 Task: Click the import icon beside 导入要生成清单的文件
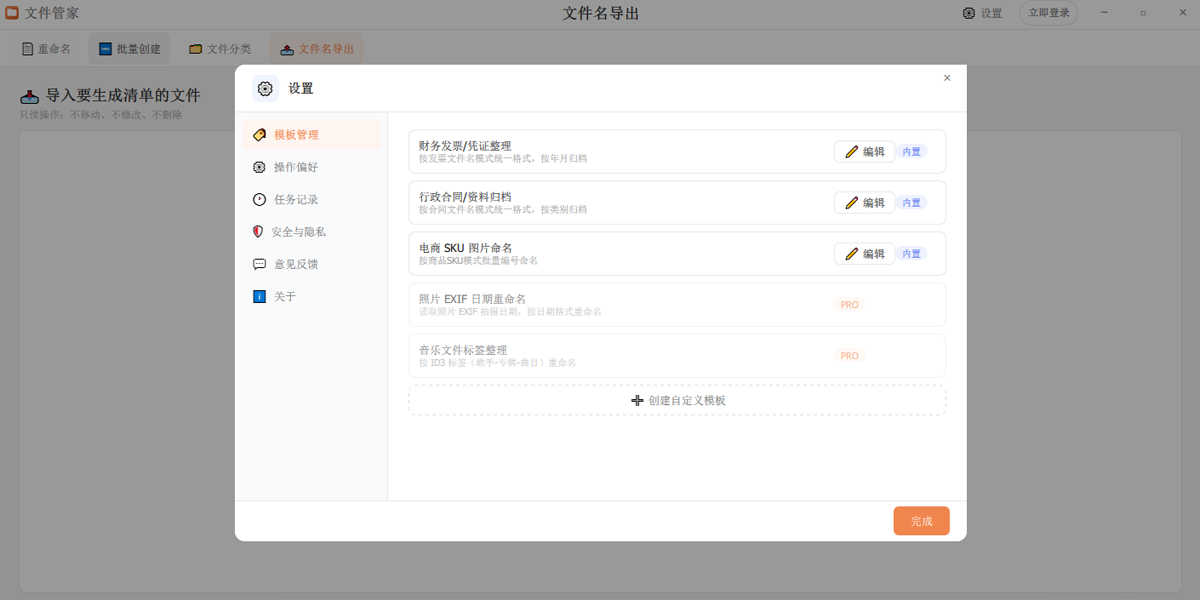tap(30, 96)
